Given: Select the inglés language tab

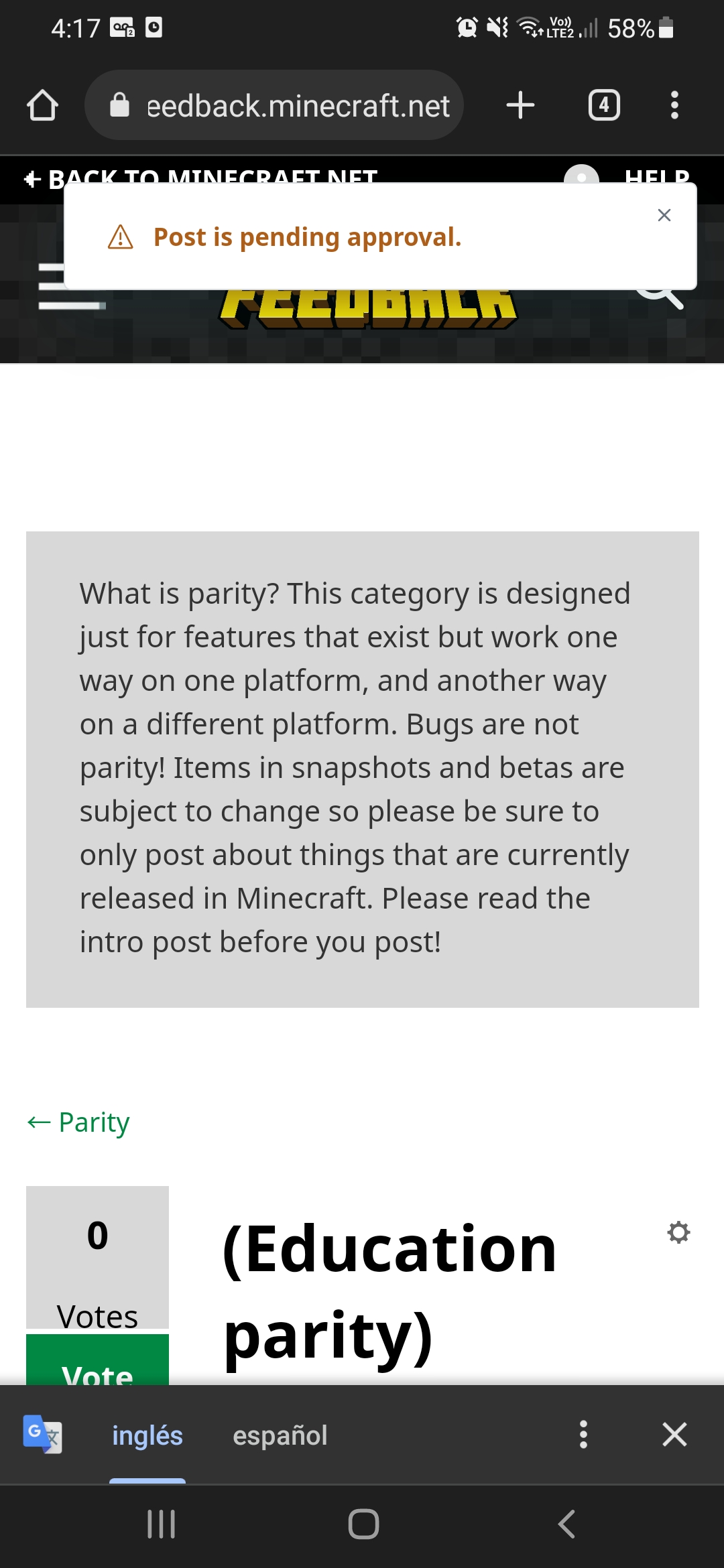Looking at the screenshot, I should (x=147, y=1436).
